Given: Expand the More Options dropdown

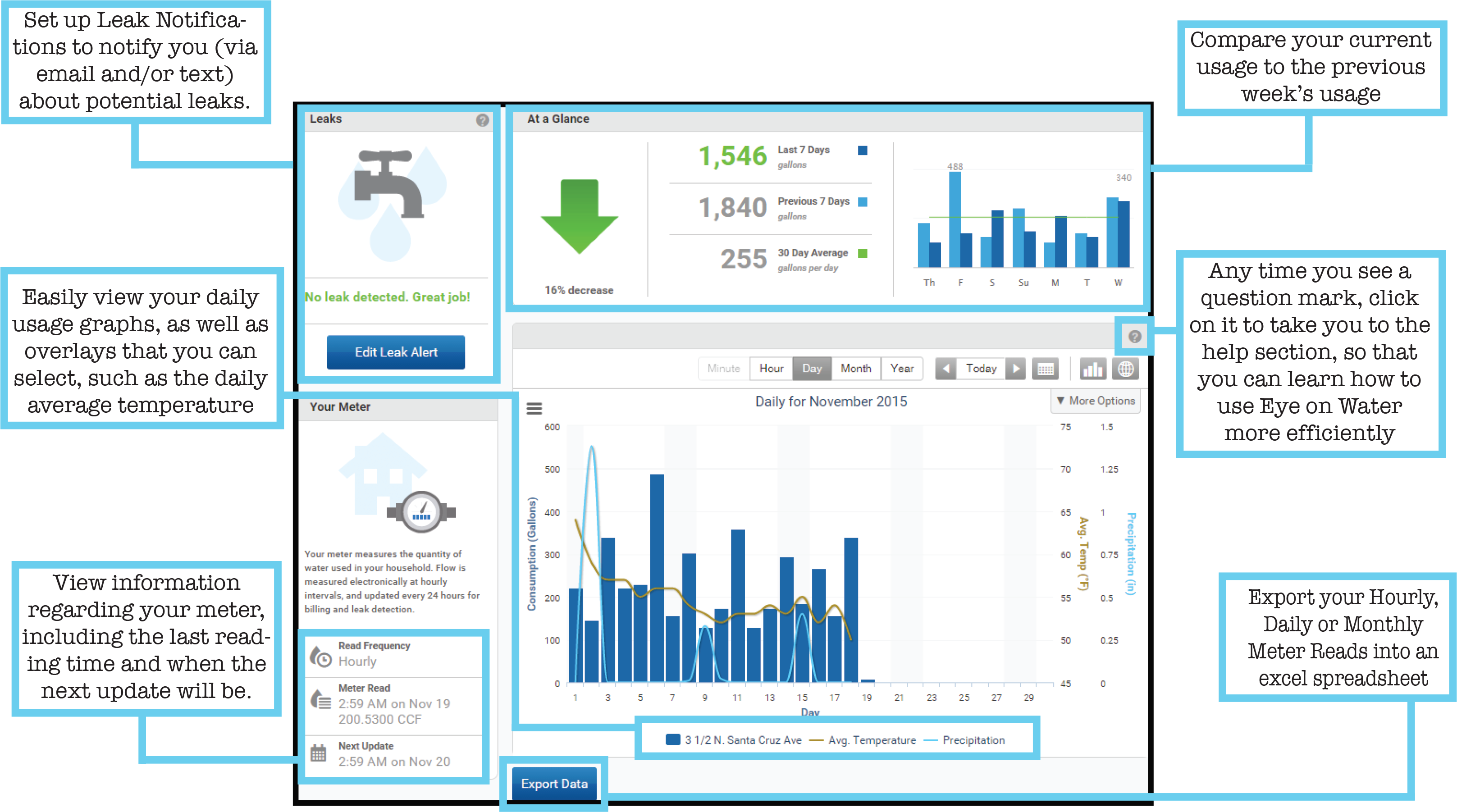Looking at the screenshot, I should 1096,401.
